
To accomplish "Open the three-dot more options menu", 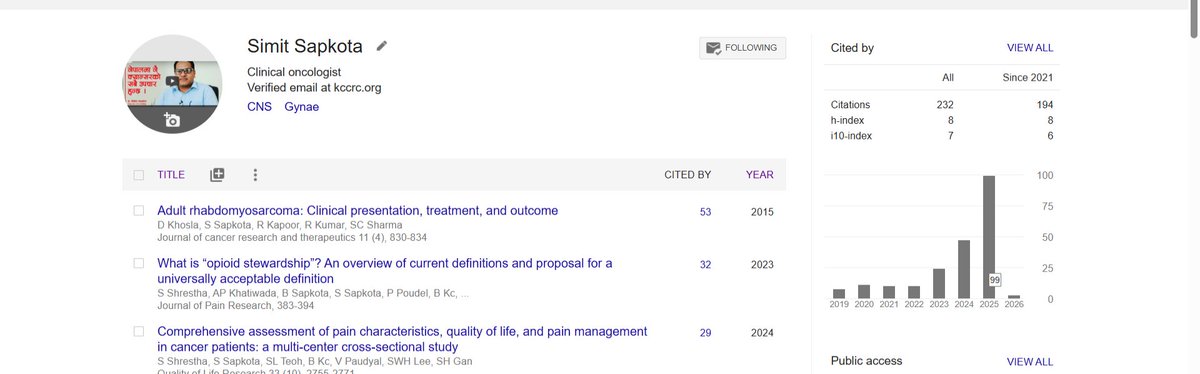I will 255,174.
